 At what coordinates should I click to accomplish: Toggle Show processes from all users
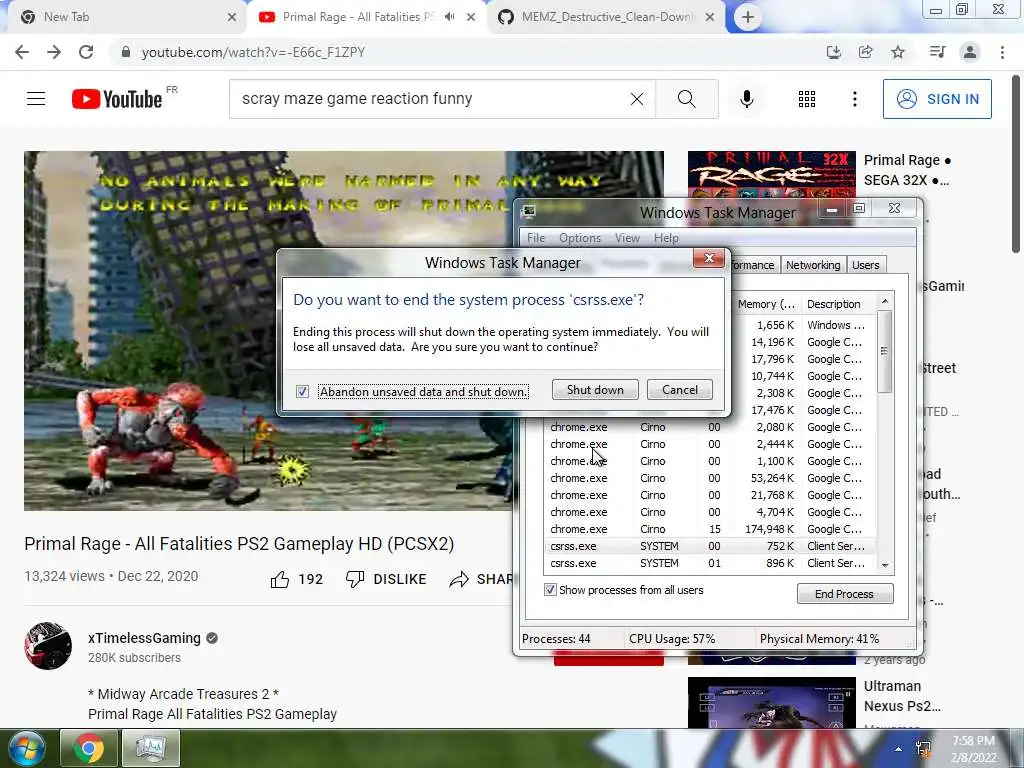point(551,590)
